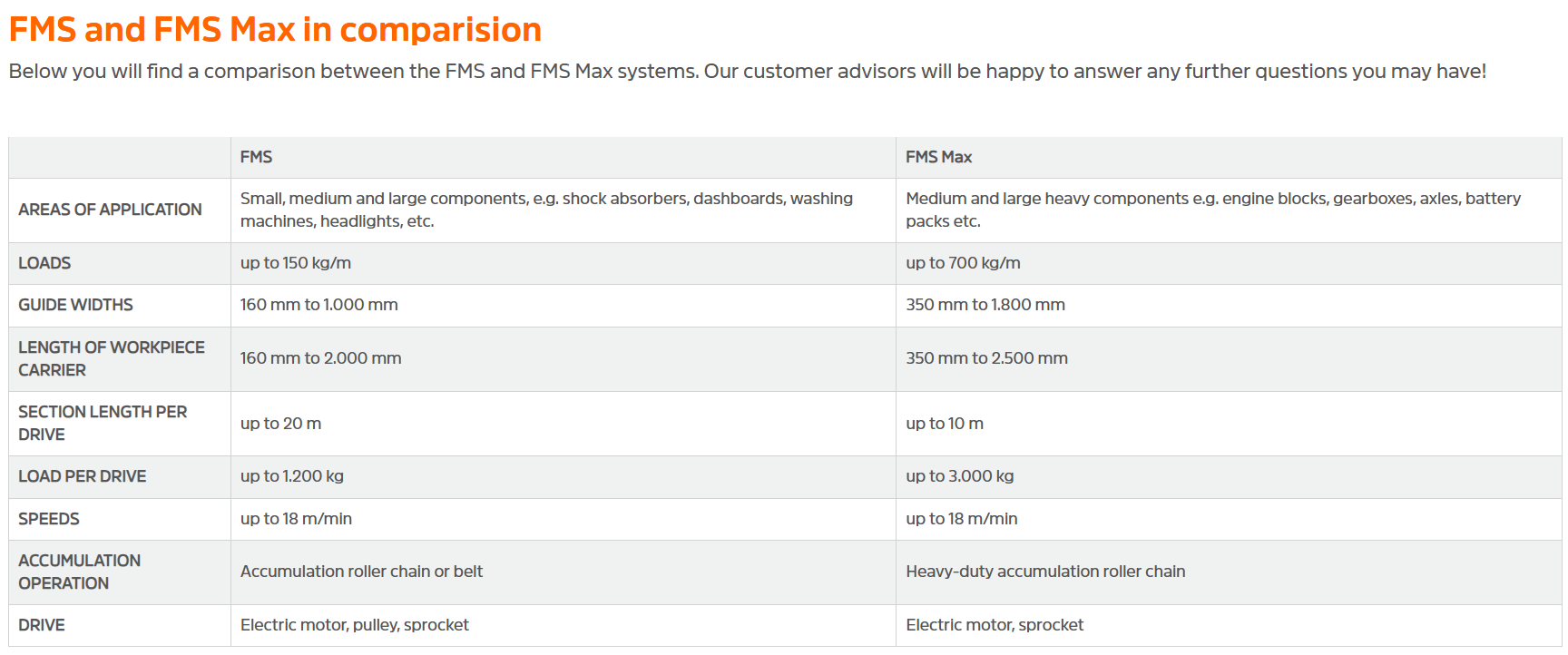1568x655 pixels.
Task: Click the GUIDE WIDTHS row label
Action: pos(75,305)
